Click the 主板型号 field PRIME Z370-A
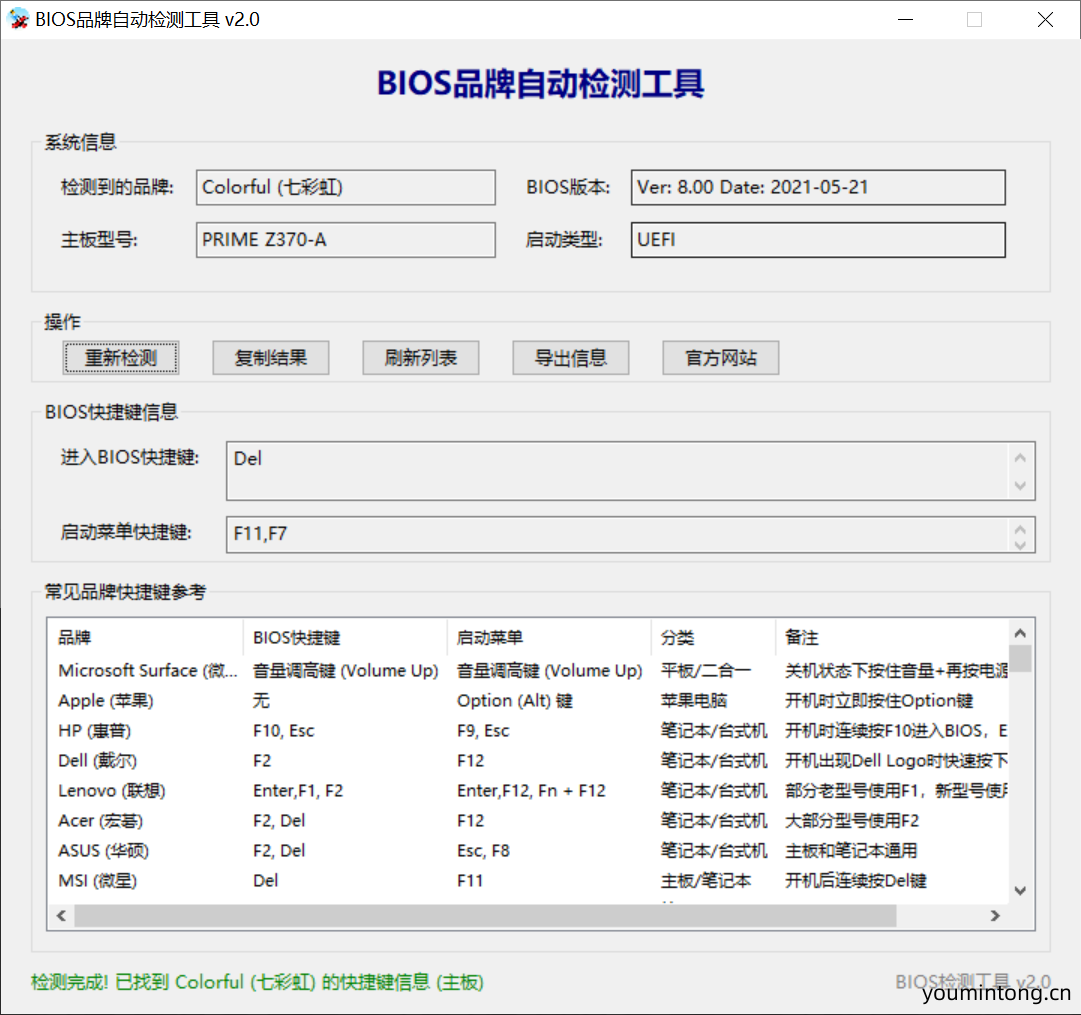The image size is (1081, 1015). click(345, 240)
